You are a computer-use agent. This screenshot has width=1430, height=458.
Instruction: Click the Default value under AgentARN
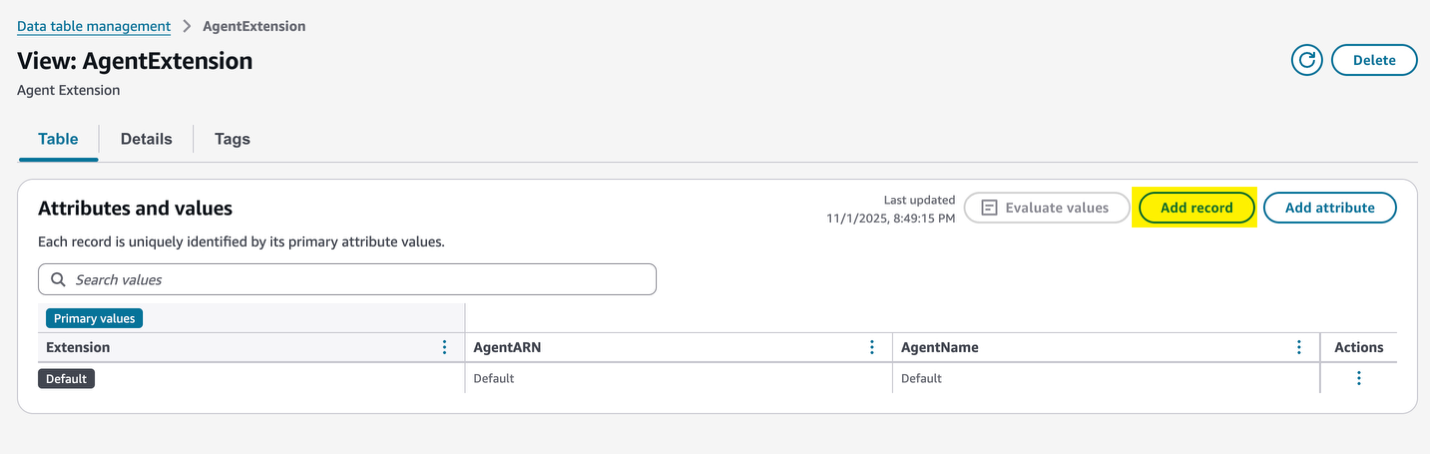[x=493, y=379]
